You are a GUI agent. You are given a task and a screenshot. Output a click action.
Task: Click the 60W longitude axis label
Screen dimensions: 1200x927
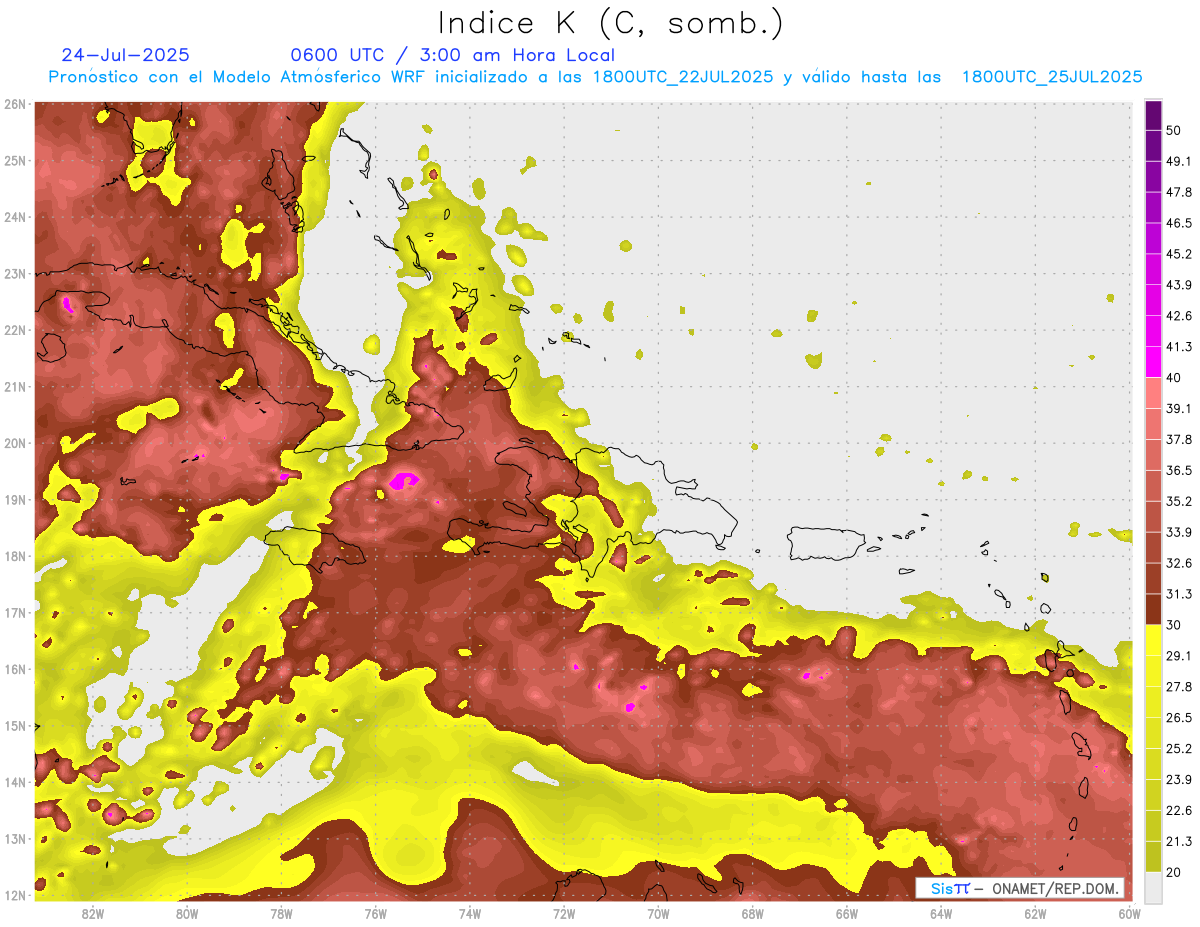click(x=1129, y=913)
